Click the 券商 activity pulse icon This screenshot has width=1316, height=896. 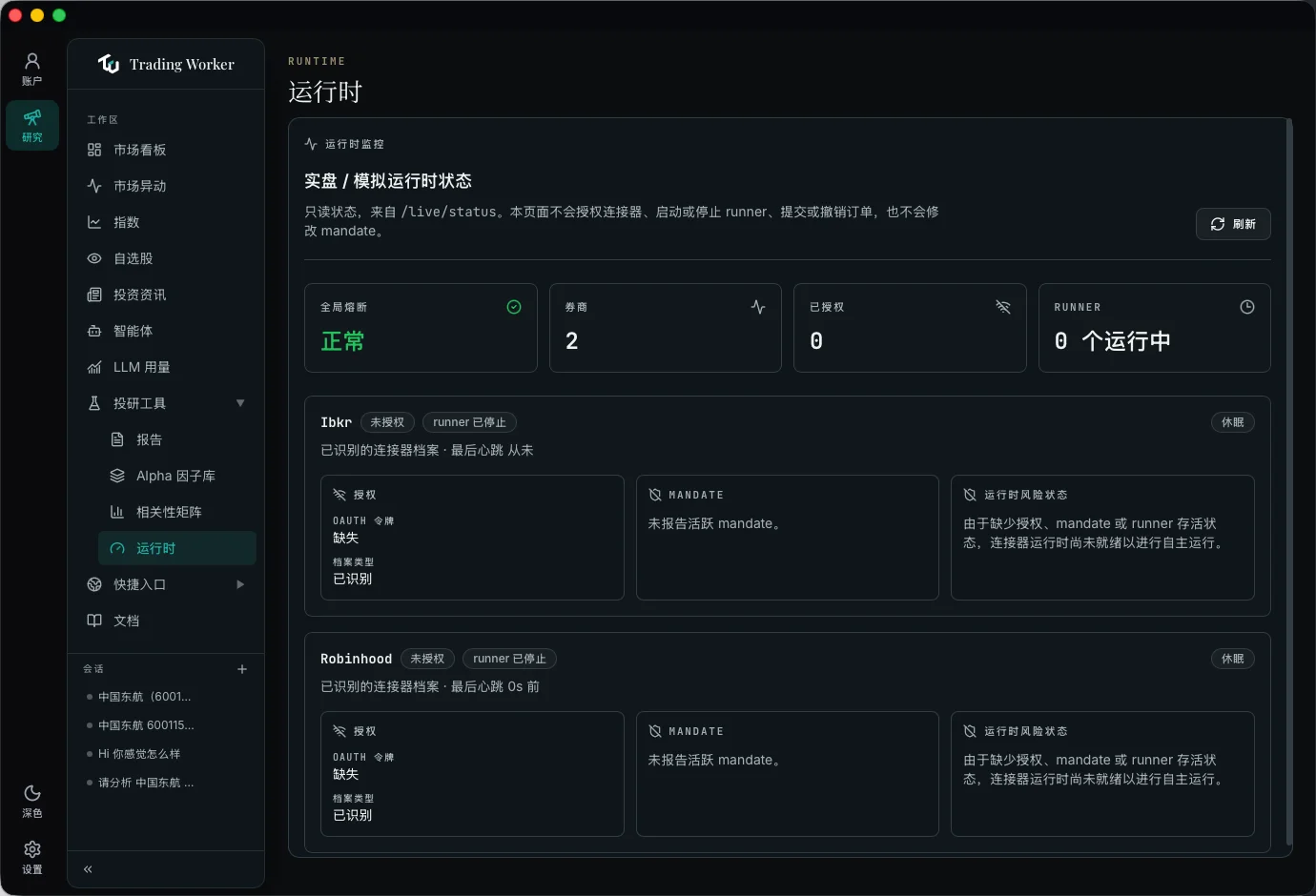pos(758,307)
